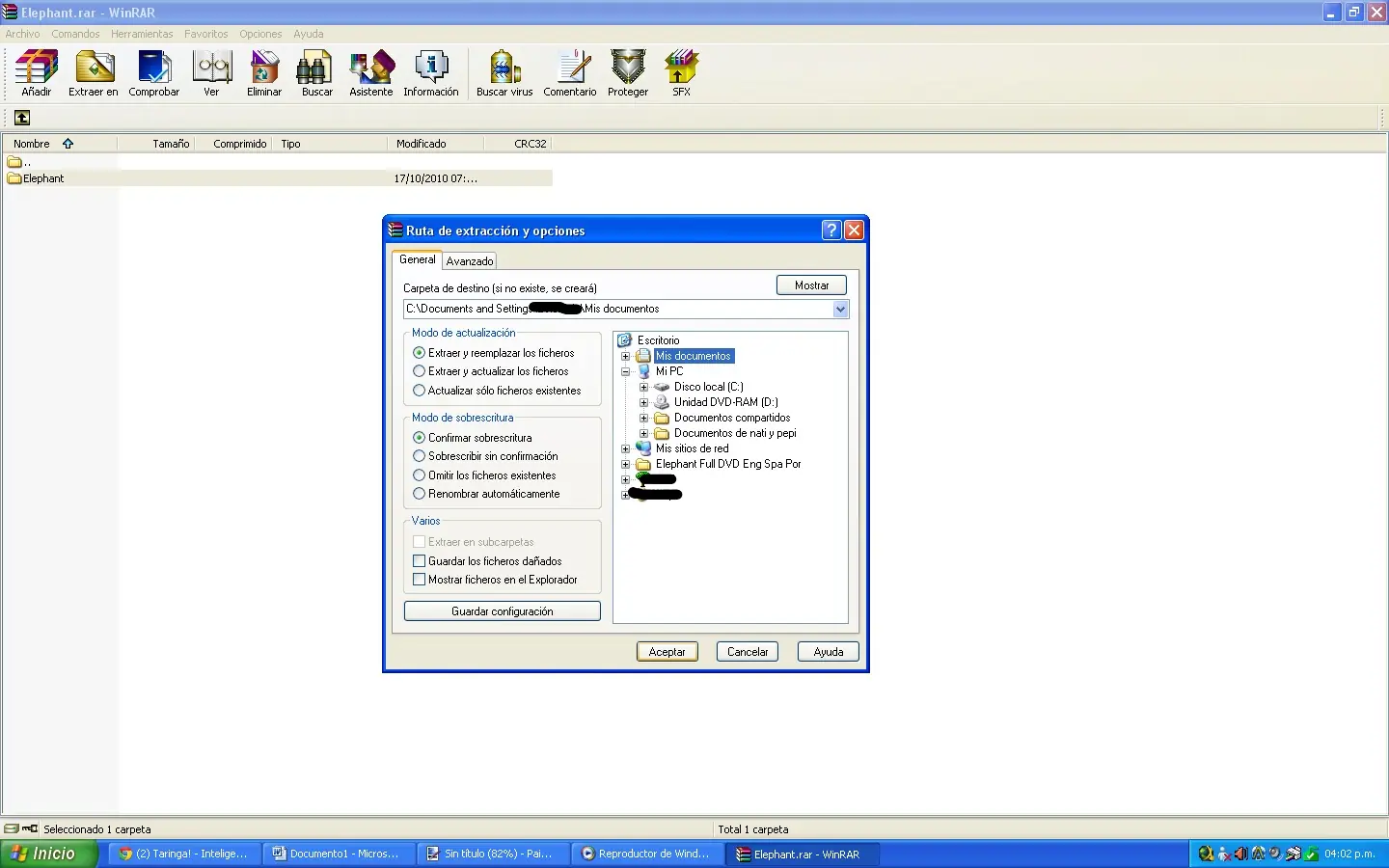The height and width of the screenshot is (868, 1389).
Task: Click the Cancelar button
Action: pyautogui.click(x=748, y=652)
